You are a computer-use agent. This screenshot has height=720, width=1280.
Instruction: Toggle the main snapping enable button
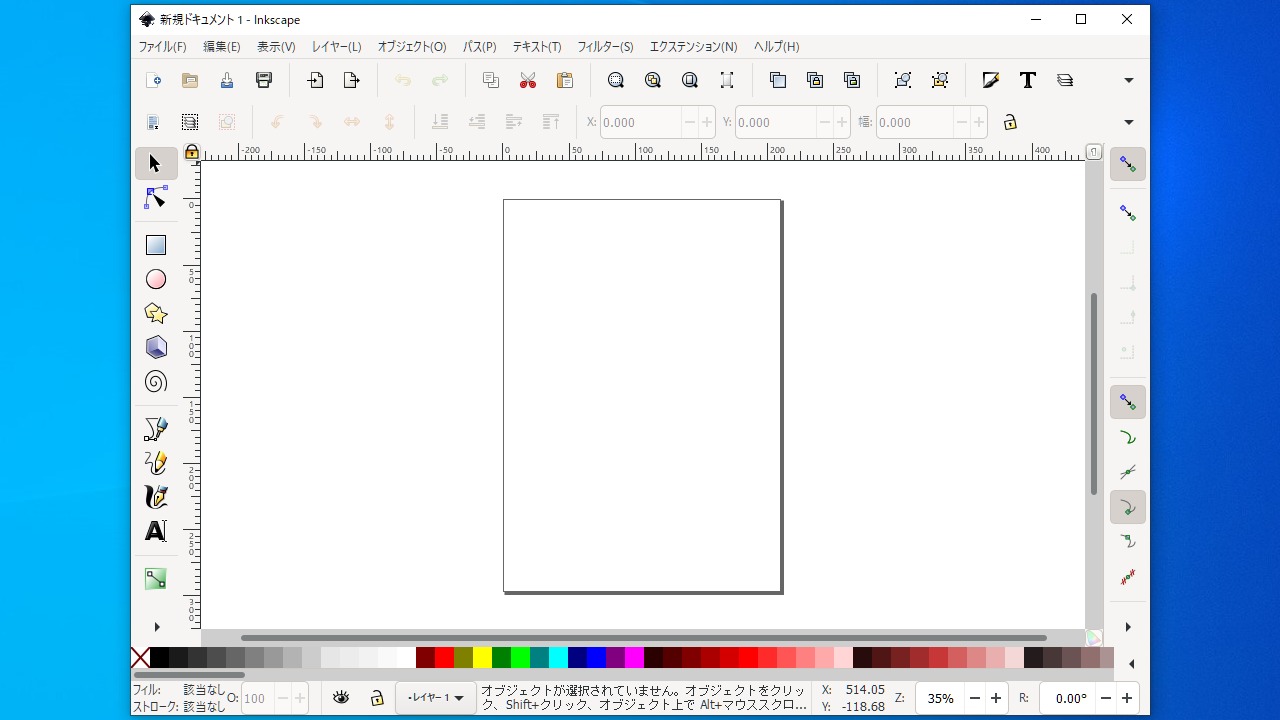click(1128, 164)
